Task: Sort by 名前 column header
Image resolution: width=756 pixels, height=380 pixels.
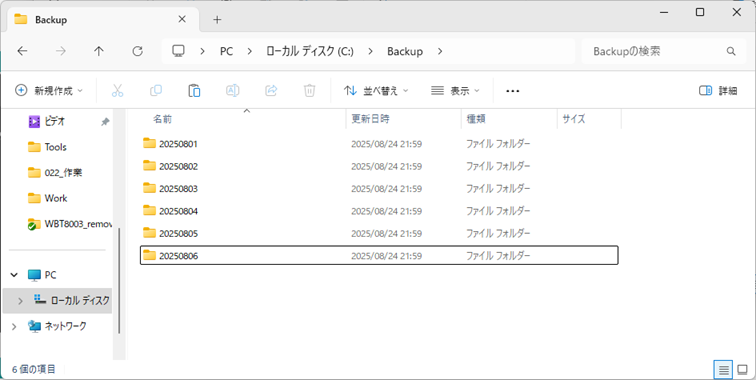Action: coord(163,119)
